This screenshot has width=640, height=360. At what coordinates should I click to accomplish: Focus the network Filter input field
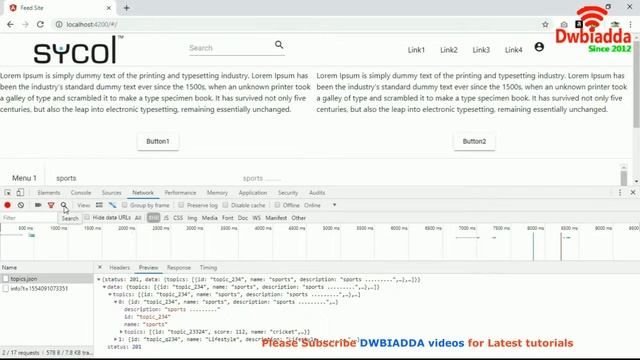click(29, 218)
